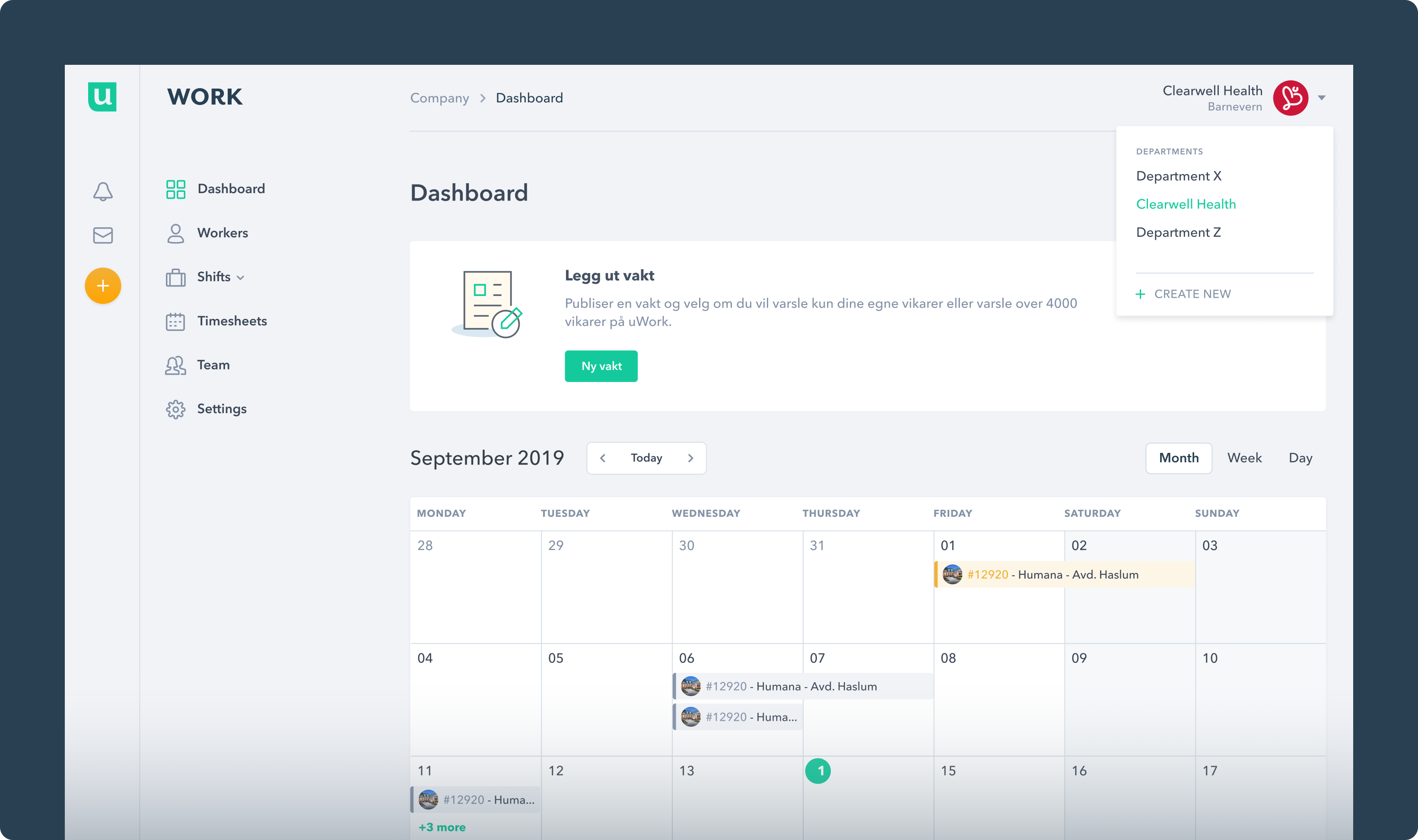Switch calendar to Day view
The height and width of the screenshot is (840, 1418).
coord(1301,458)
